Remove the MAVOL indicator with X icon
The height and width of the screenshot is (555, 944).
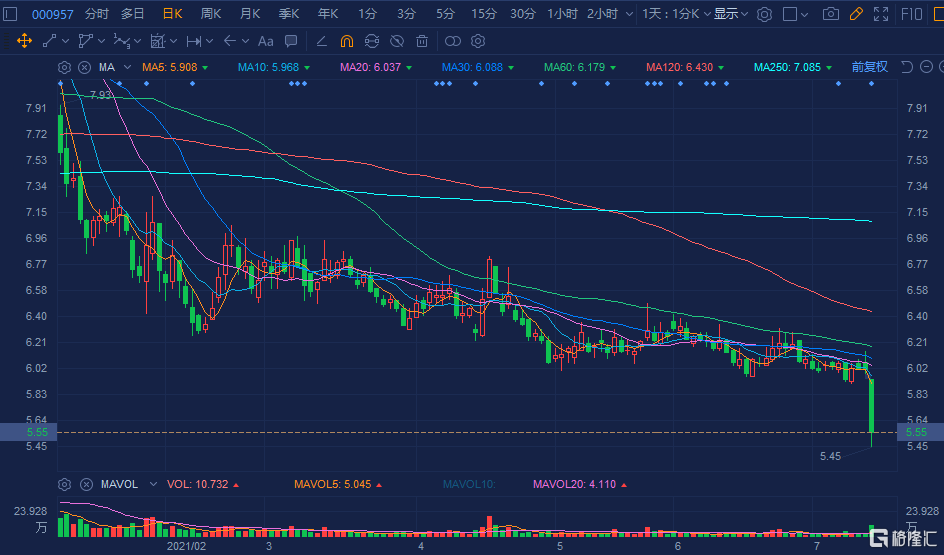[x=86, y=485]
